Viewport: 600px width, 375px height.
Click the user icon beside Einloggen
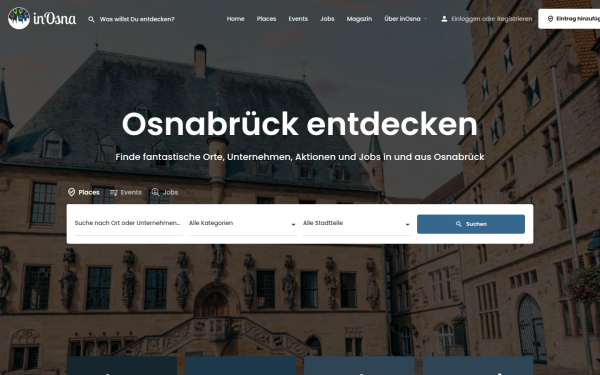(x=444, y=19)
